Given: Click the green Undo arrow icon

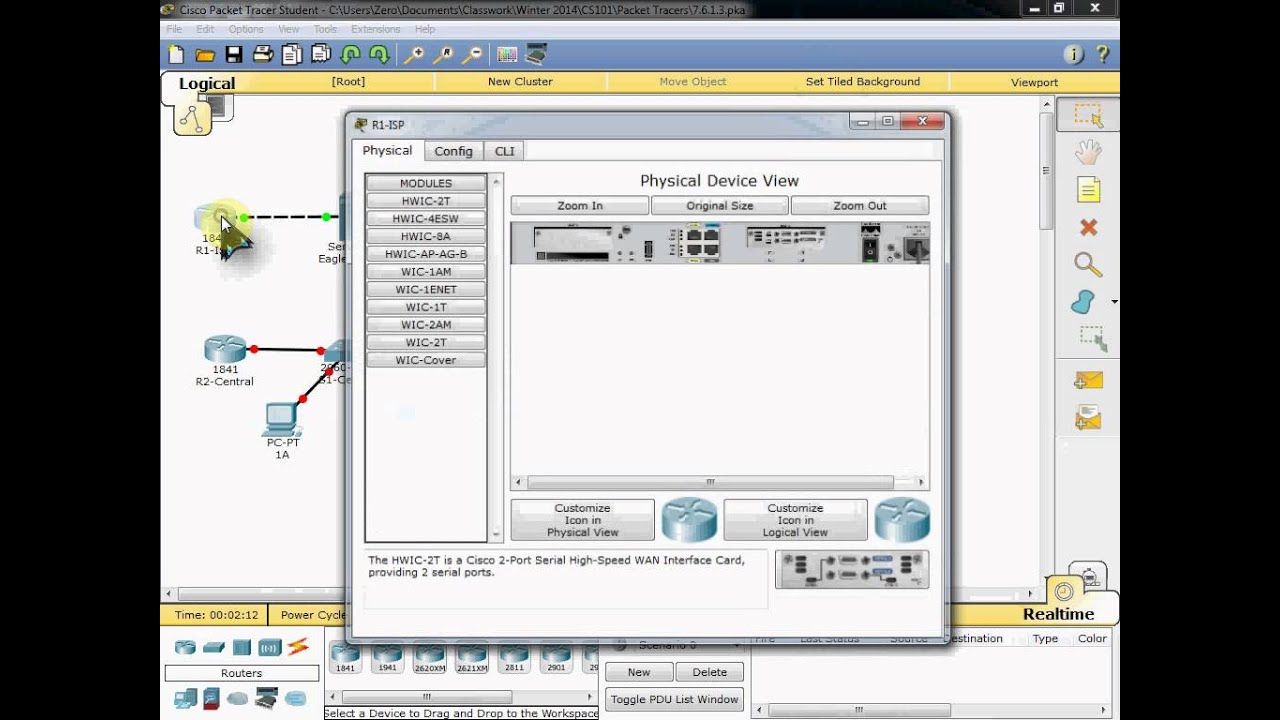Looking at the screenshot, I should tap(350, 55).
